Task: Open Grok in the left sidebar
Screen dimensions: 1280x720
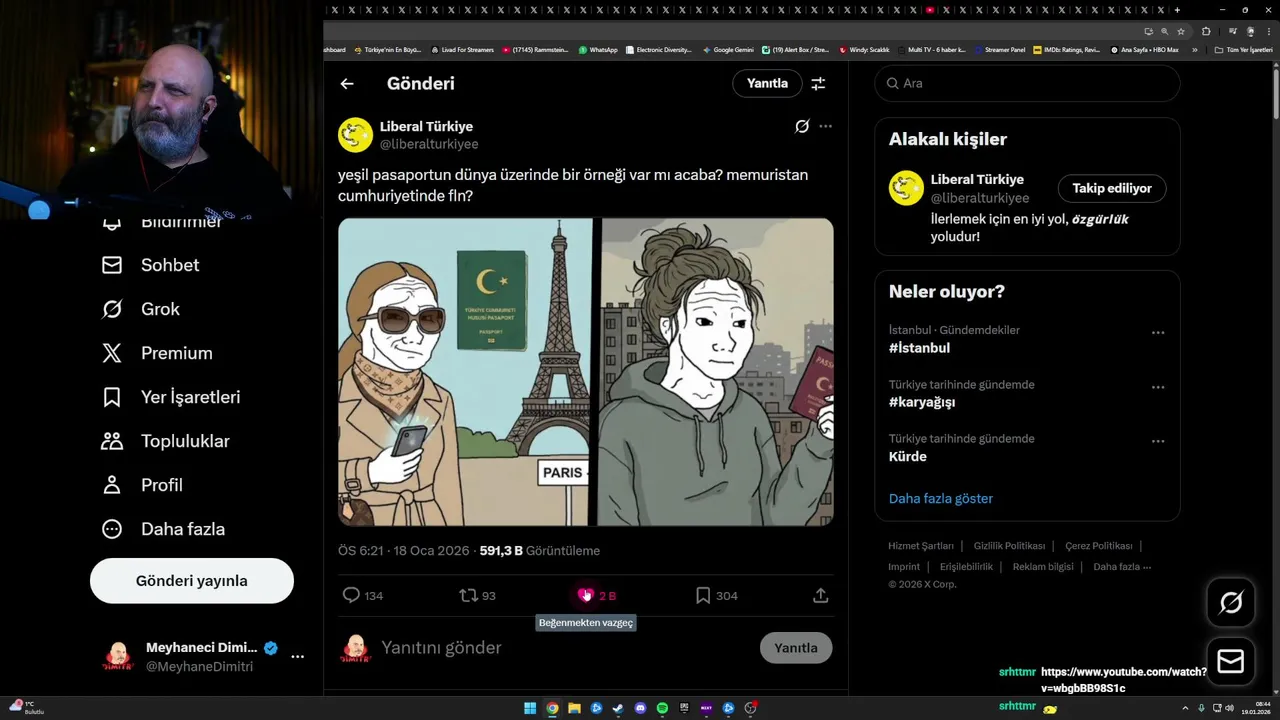Action: (140, 309)
